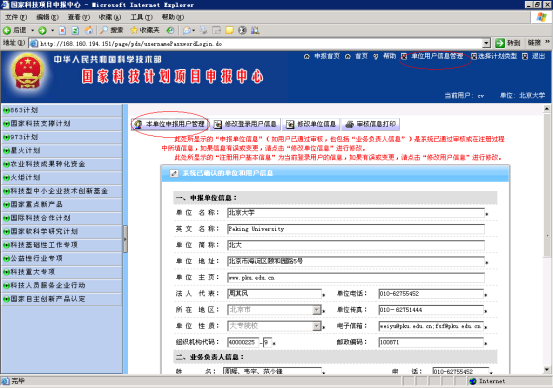Select 科技型中小企业技术创新基金 in sidebar
The height and width of the screenshot is (388, 553).
point(62,191)
